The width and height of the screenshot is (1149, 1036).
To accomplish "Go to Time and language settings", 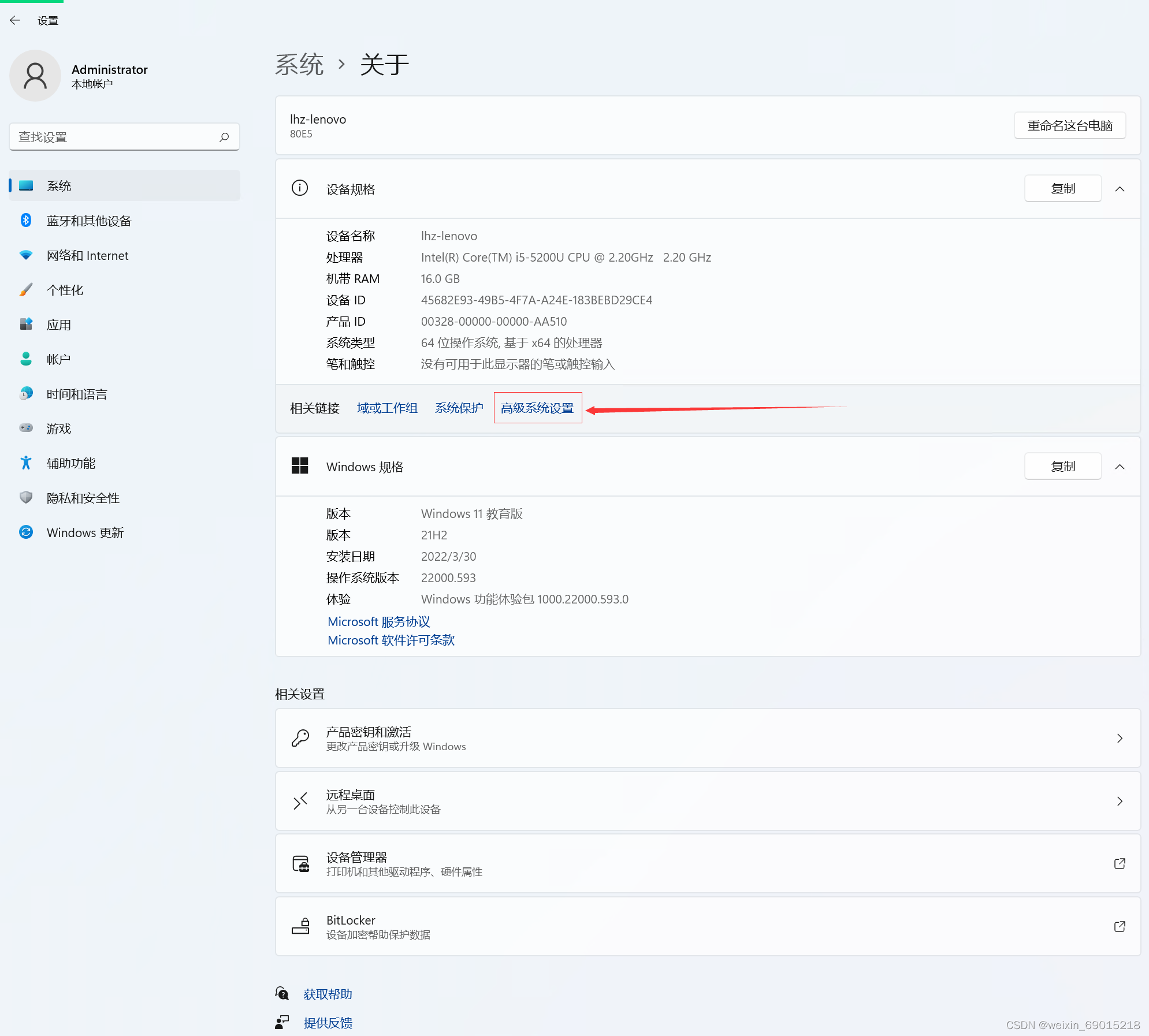I will pyautogui.click(x=77, y=394).
